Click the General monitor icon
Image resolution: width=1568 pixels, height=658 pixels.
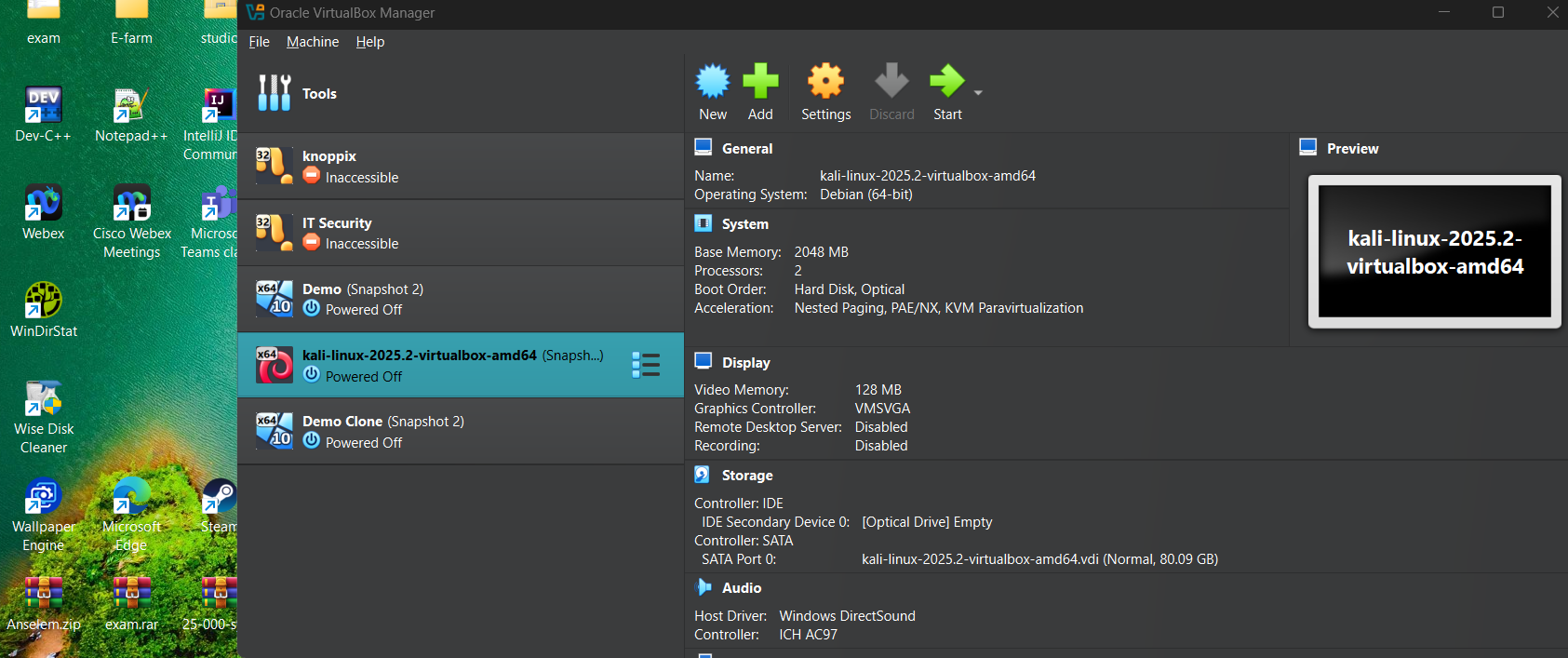click(x=704, y=147)
